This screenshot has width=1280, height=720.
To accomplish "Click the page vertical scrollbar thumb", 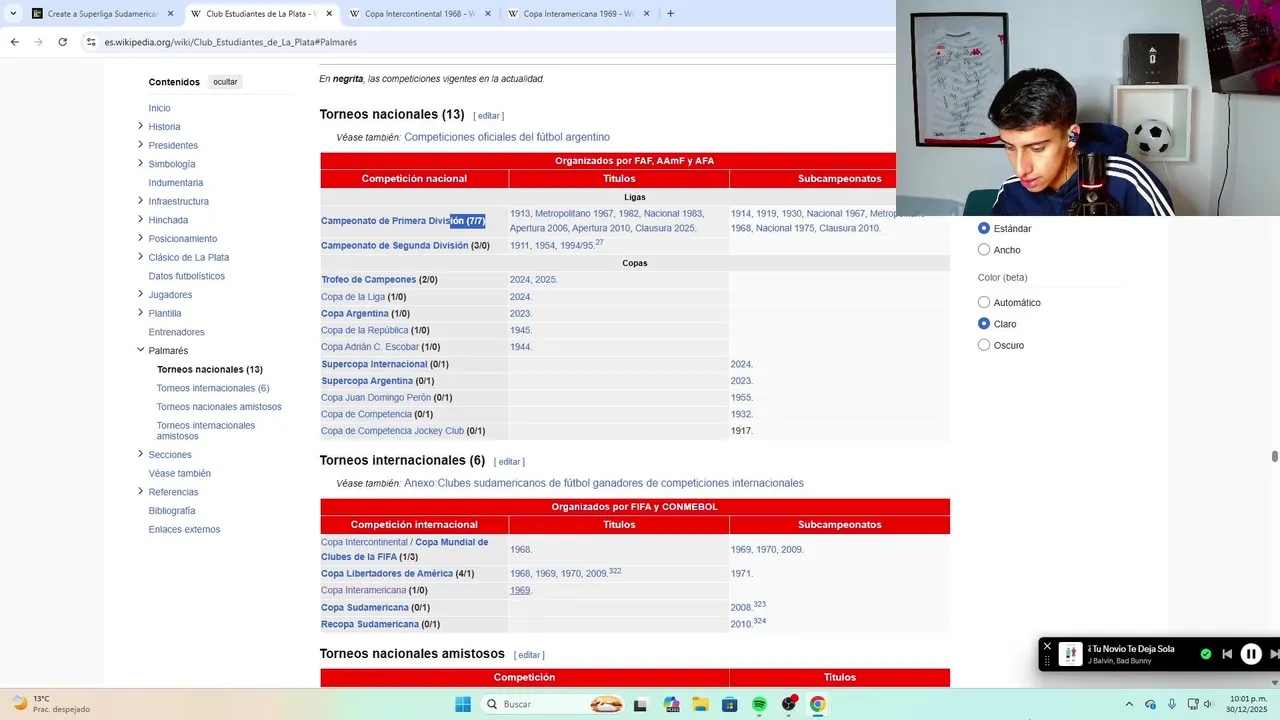I will point(1274,456).
